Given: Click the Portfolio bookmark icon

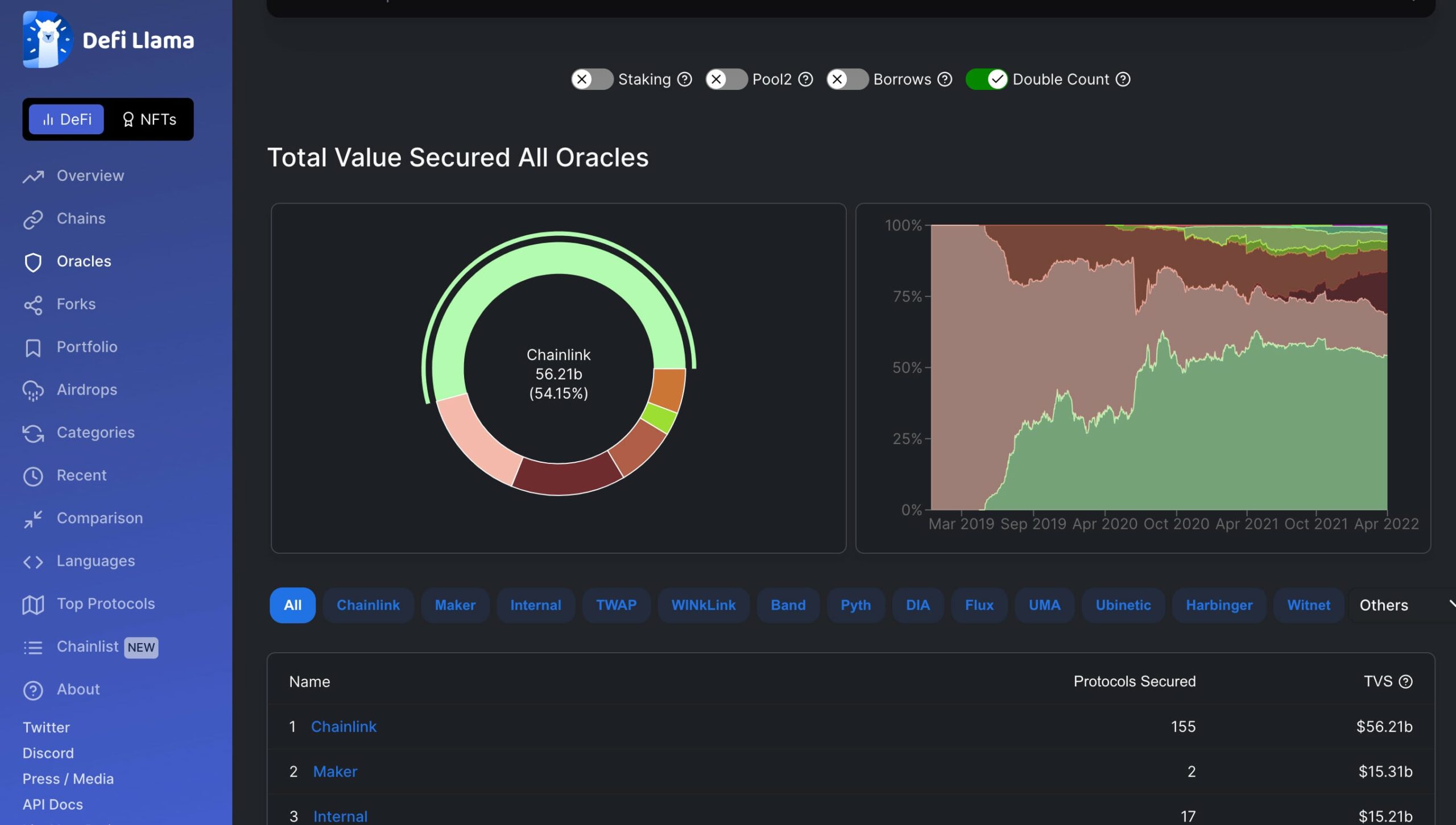Looking at the screenshot, I should pos(33,347).
